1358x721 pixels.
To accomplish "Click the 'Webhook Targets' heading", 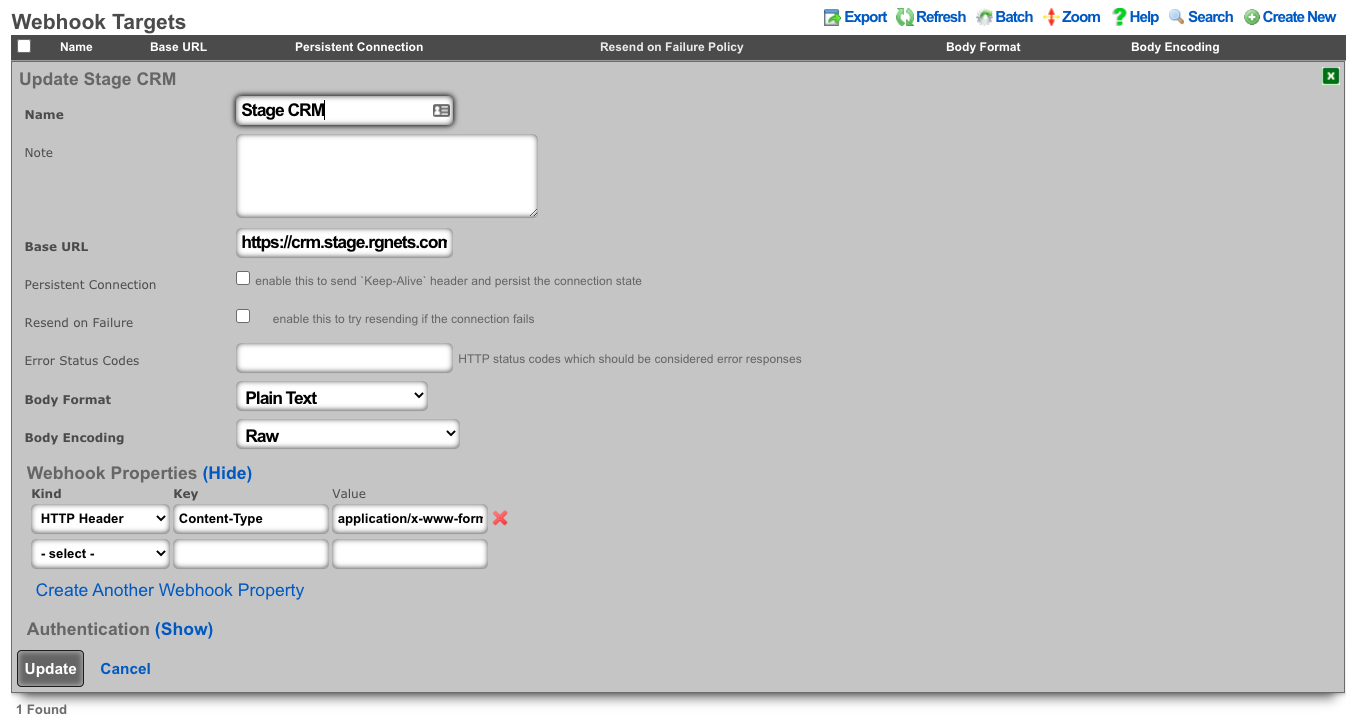I will [99, 21].
